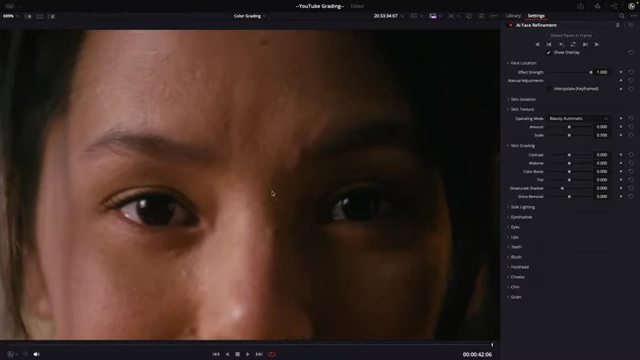
Task: Reset Skin Texture Amount value
Action: click(x=631, y=127)
